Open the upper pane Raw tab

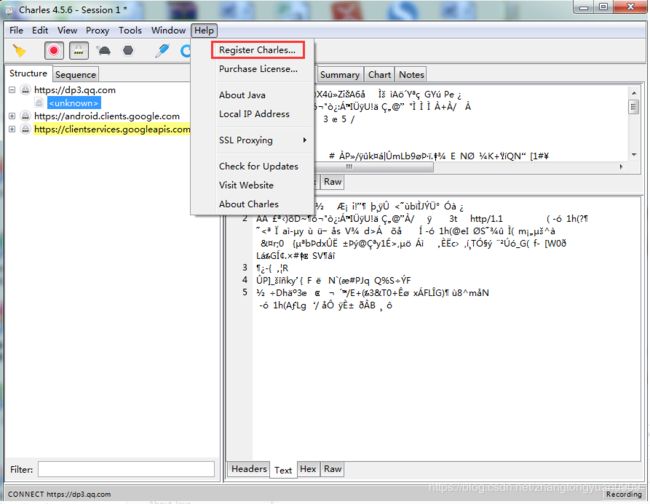click(332, 182)
